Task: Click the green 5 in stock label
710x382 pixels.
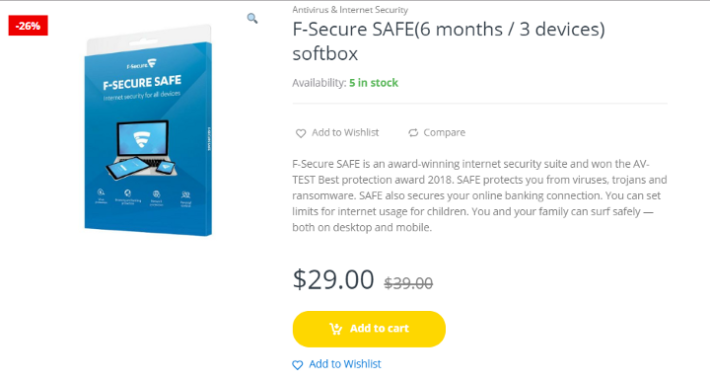Action: (x=374, y=83)
